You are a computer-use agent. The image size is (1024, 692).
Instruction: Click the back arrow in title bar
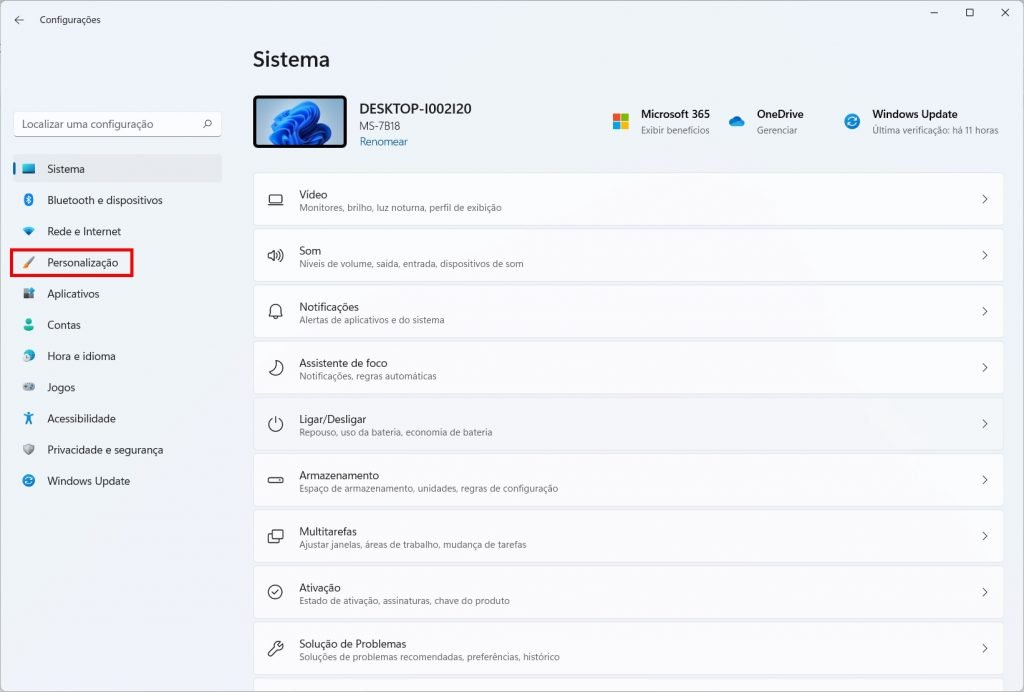pyautogui.click(x=19, y=20)
